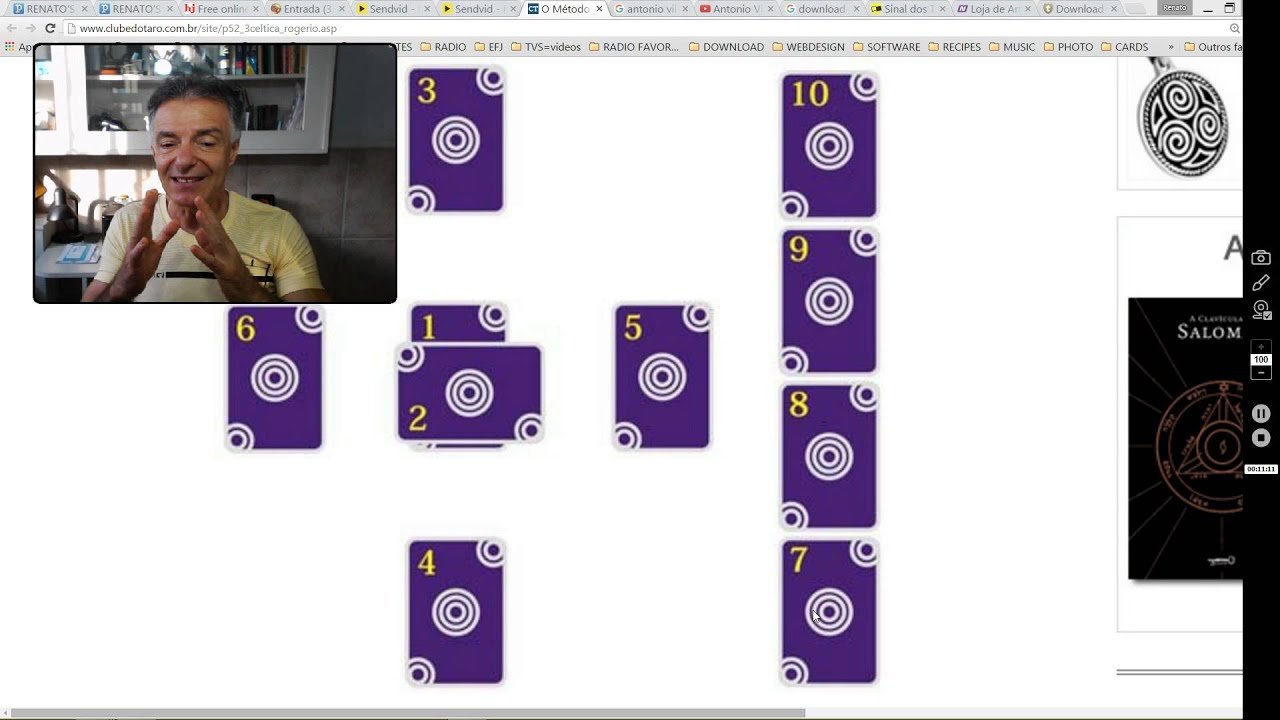This screenshot has width=1280, height=720.
Task: Pause the screen recording
Action: click(x=1261, y=414)
